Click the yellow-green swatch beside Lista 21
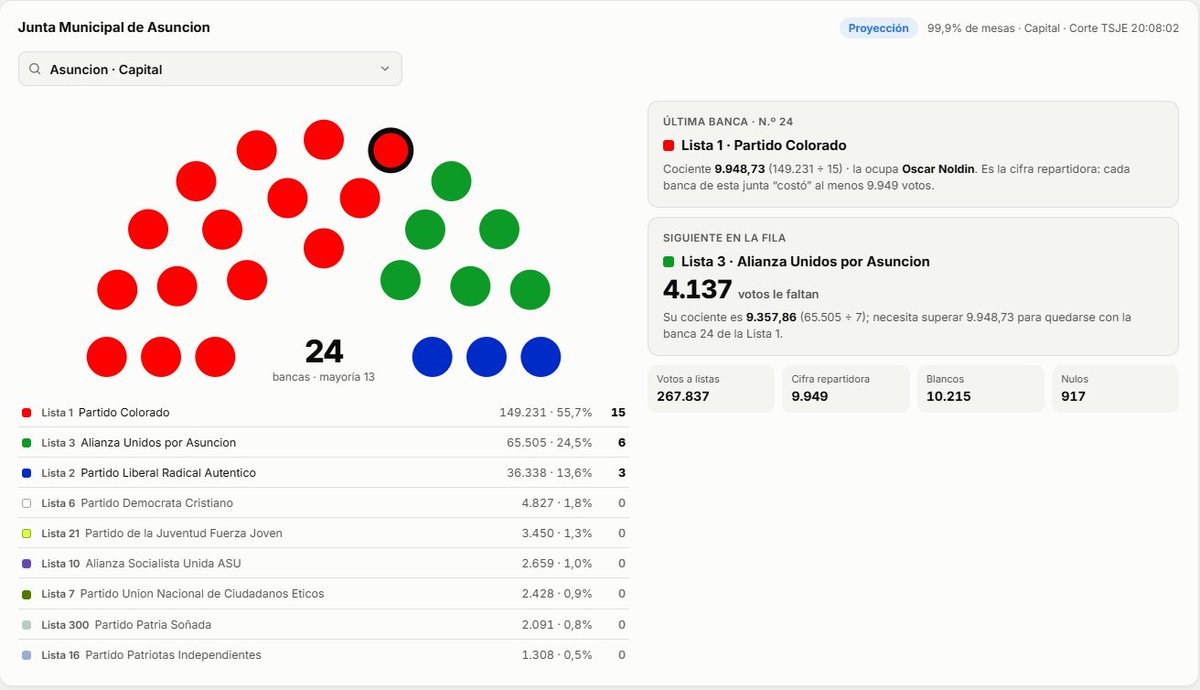The width and height of the screenshot is (1200, 690). (27, 534)
